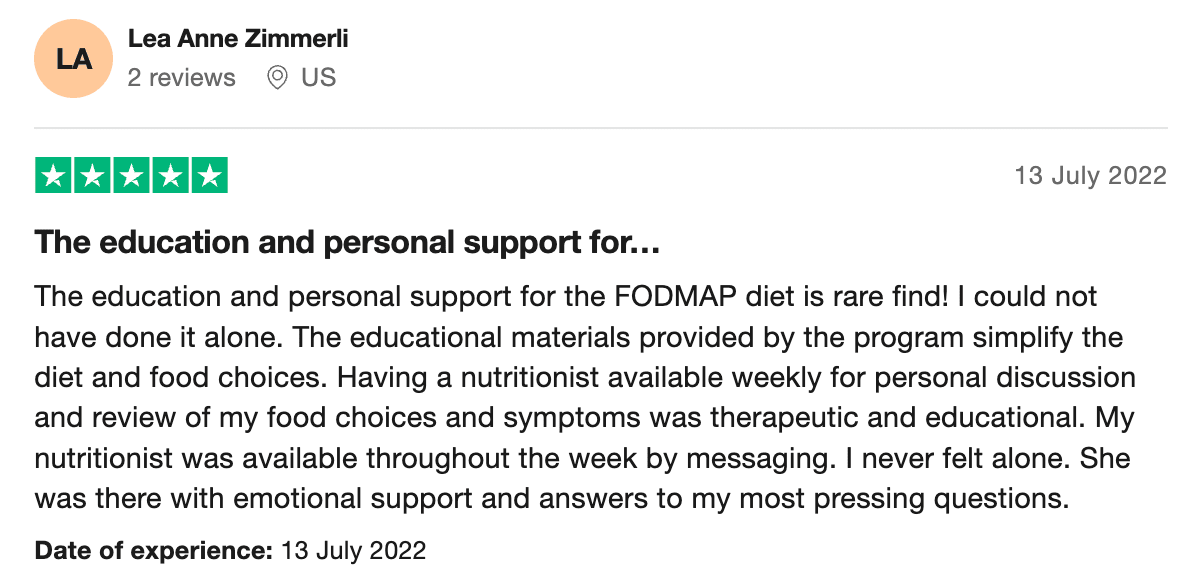
Task: Click the second green star
Action: (x=92, y=175)
